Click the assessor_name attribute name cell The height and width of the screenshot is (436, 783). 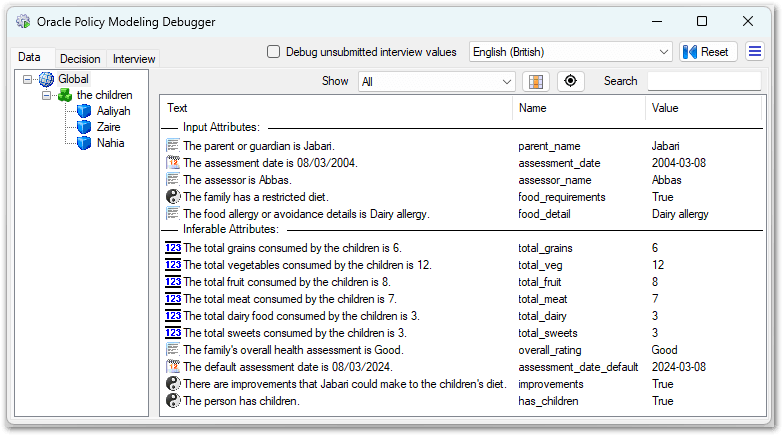point(554,180)
